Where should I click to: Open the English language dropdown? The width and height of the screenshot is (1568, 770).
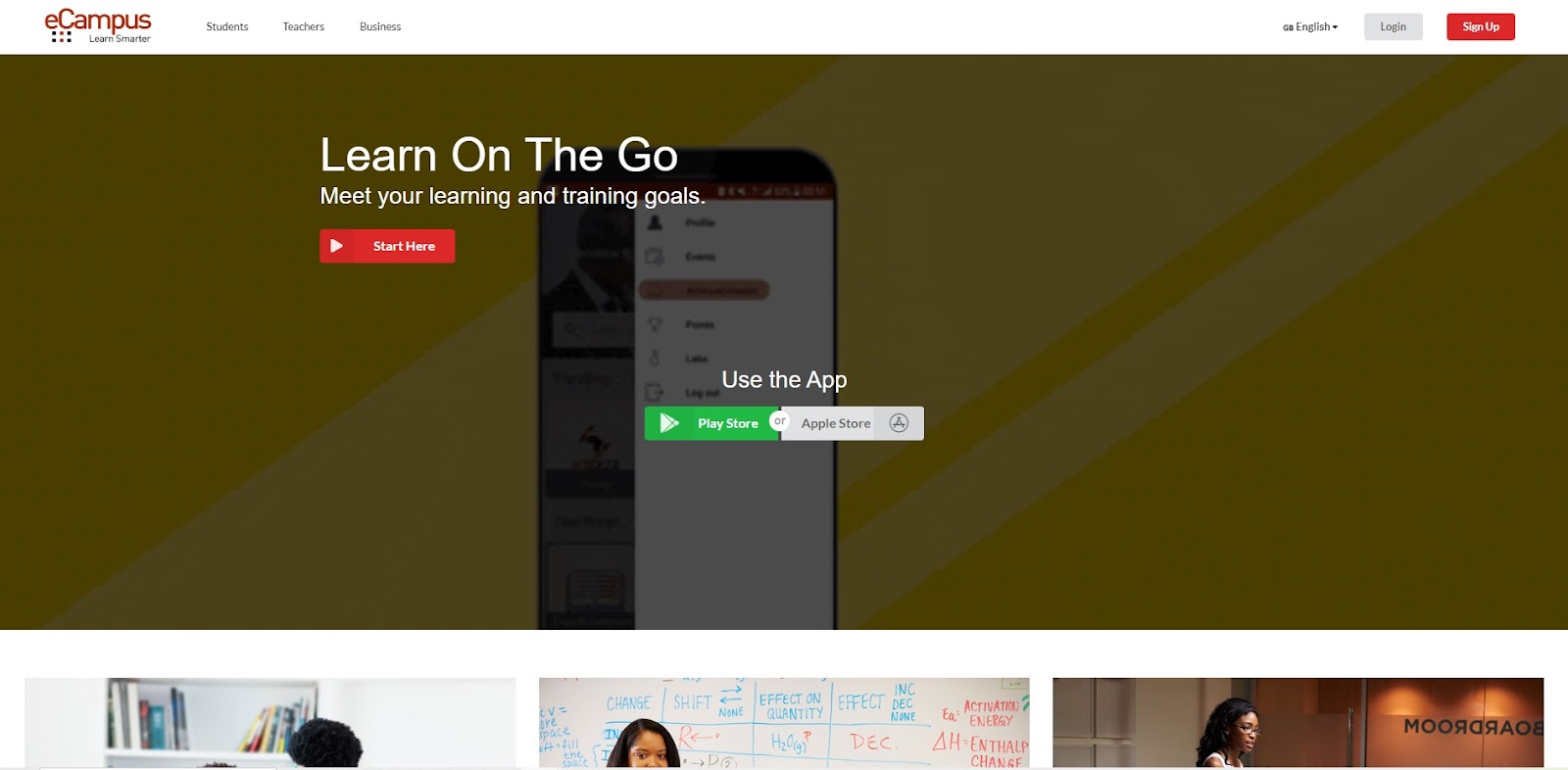tap(1310, 26)
